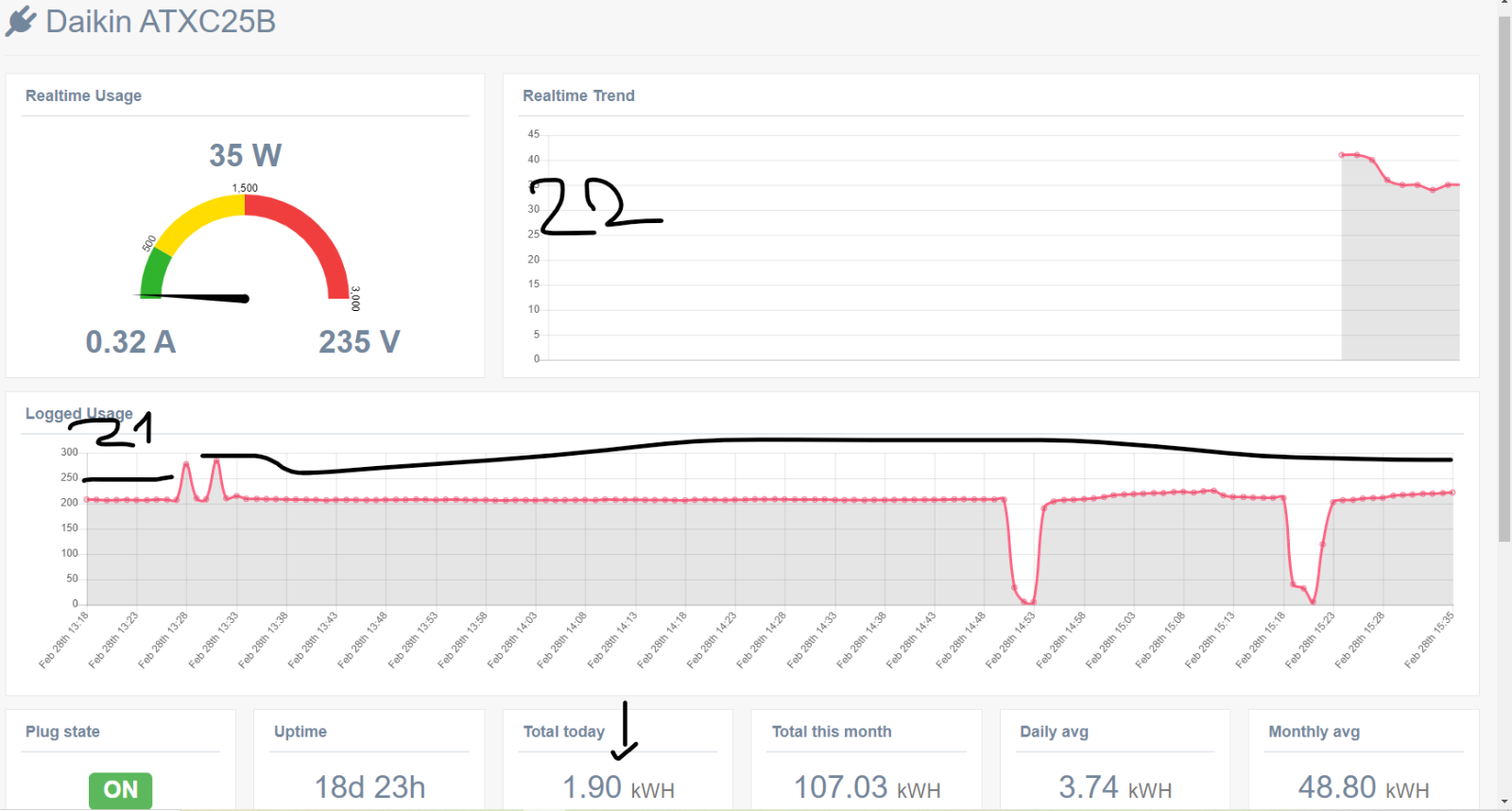Click the gauge needle in Realtime Usage
This screenshot has height=811, width=1512.
[x=194, y=298]
